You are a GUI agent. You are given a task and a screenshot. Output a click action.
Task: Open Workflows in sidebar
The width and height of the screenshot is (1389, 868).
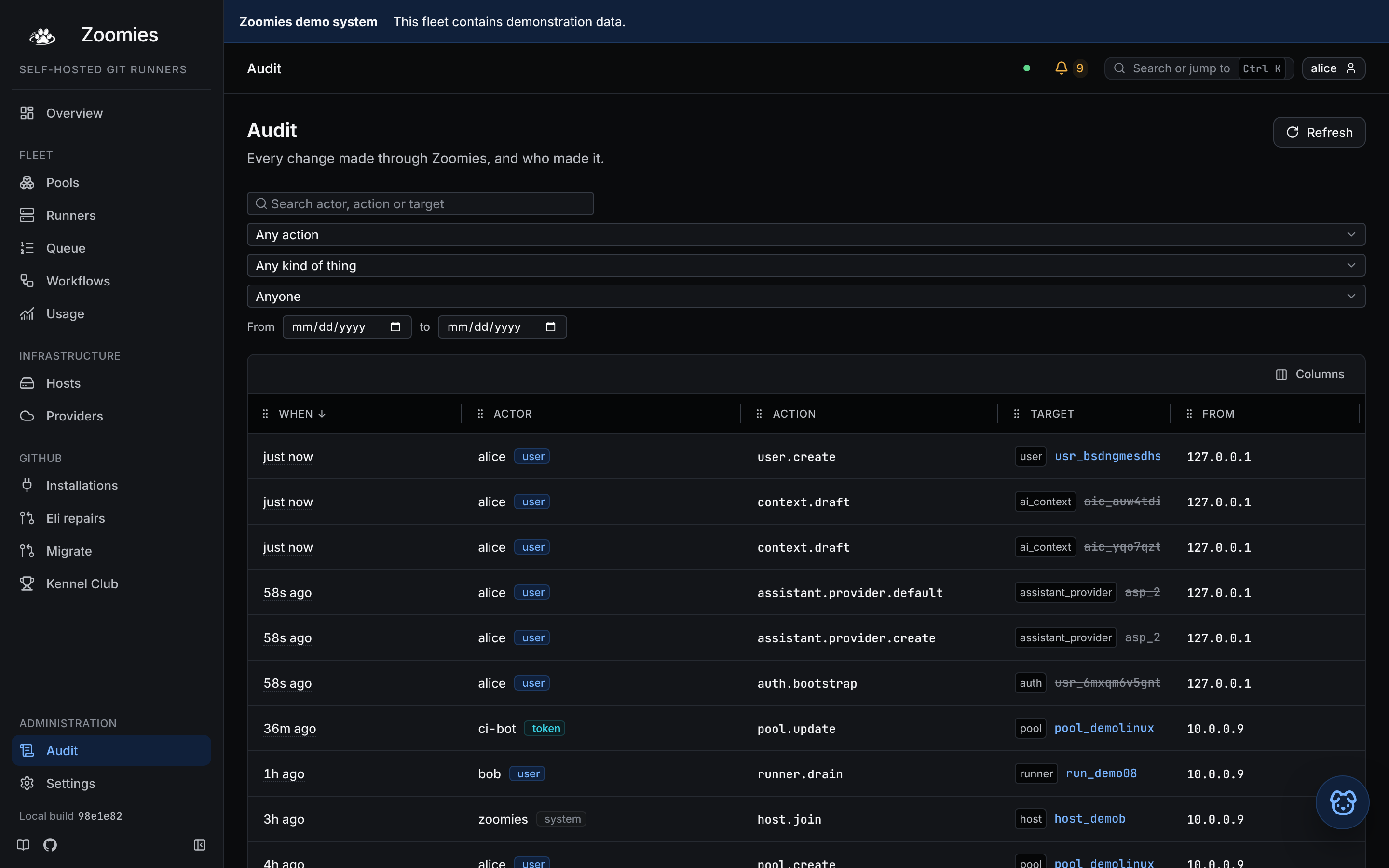[x=111, y=281]
